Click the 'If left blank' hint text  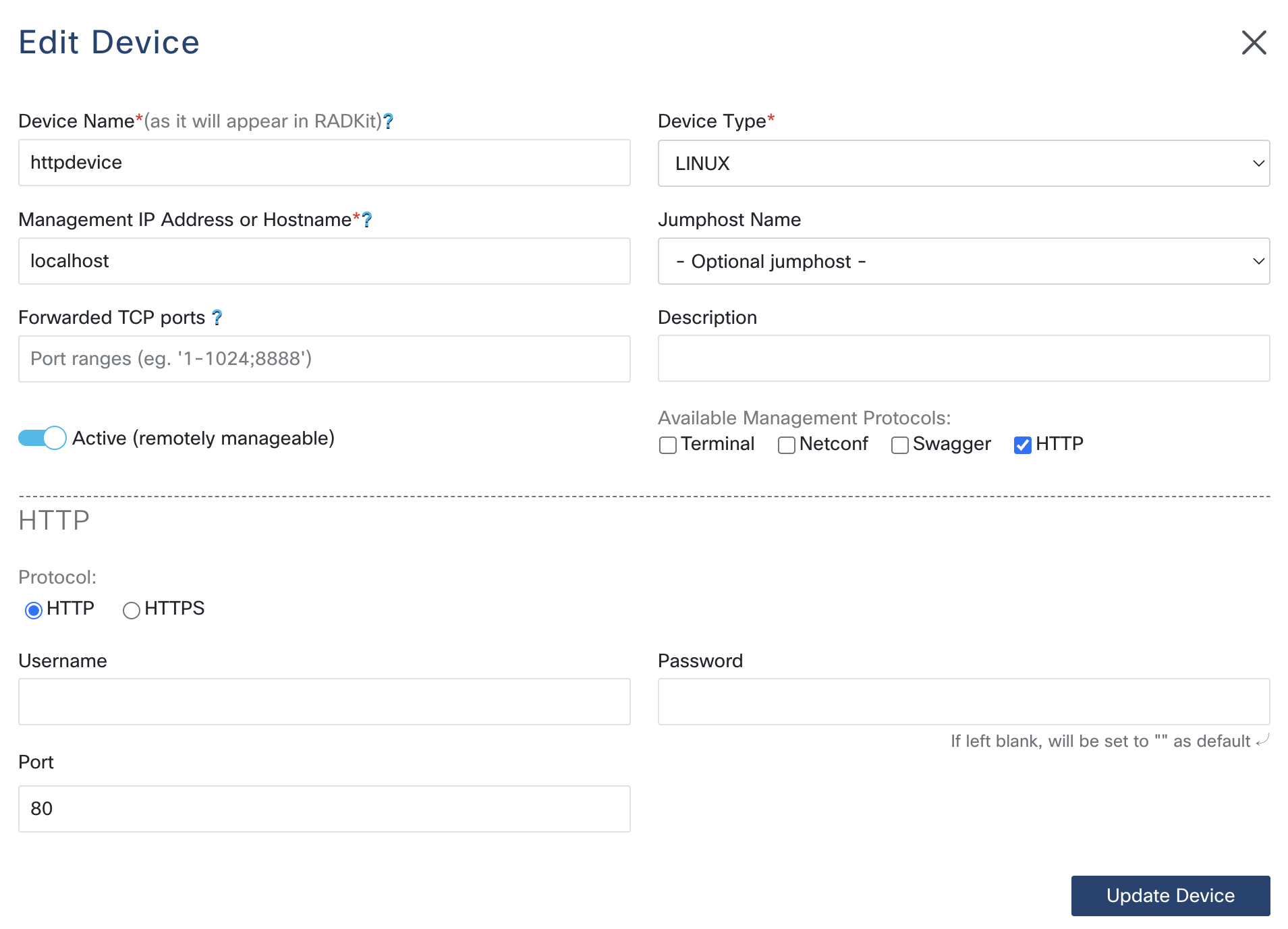coord(1100,741)
